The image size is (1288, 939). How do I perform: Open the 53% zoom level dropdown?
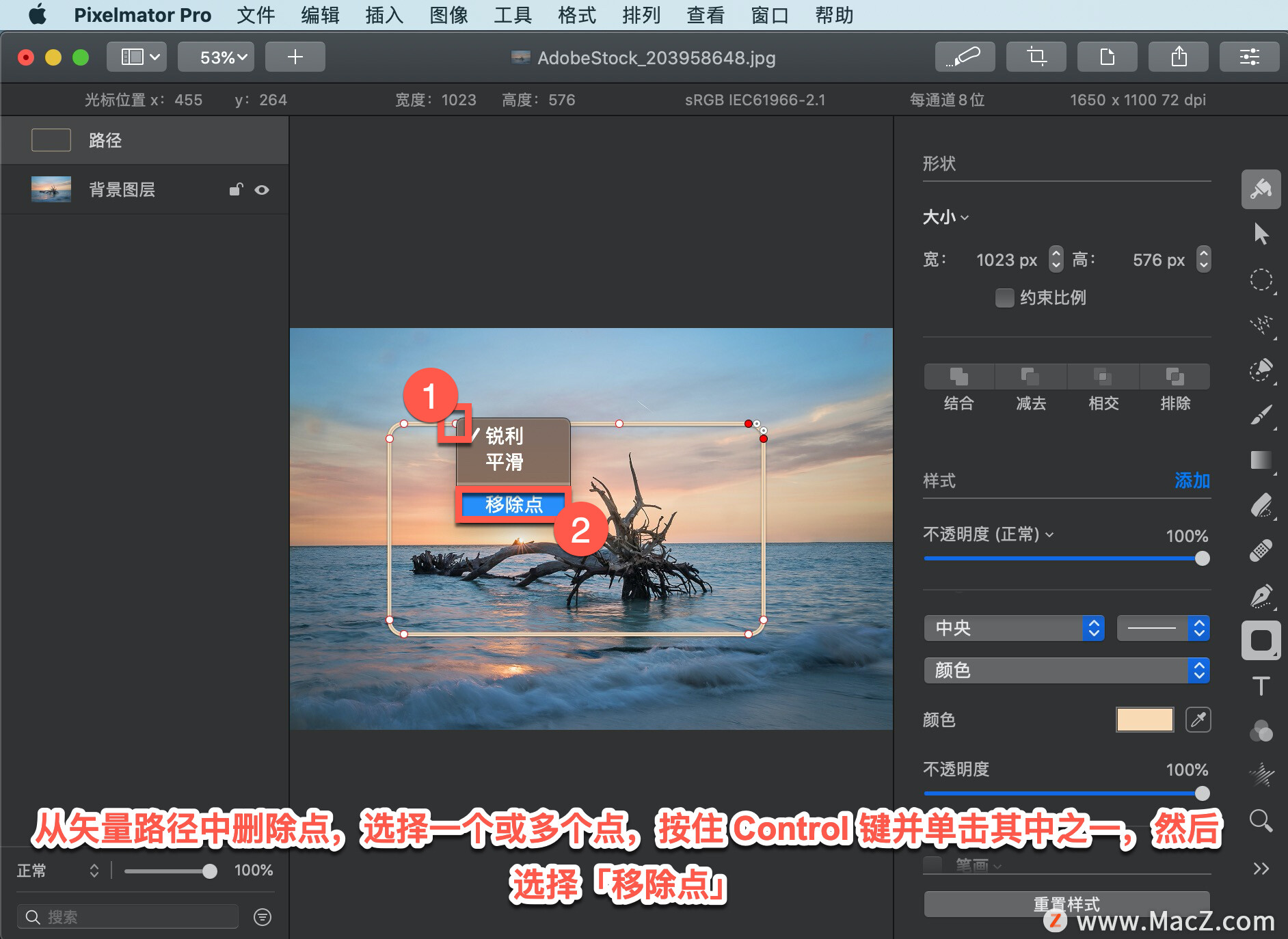(x=215, y=57)
